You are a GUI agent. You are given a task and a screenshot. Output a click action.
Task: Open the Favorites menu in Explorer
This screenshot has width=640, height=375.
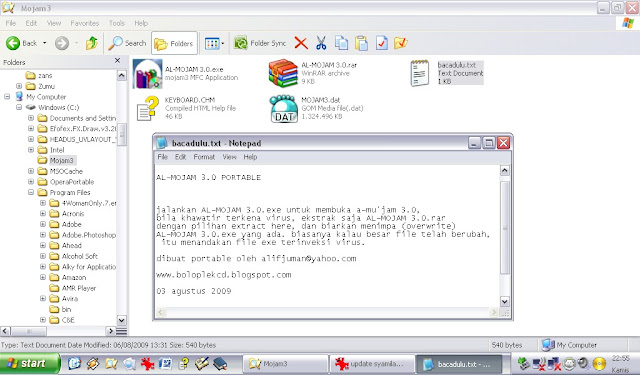coord(84,23)
